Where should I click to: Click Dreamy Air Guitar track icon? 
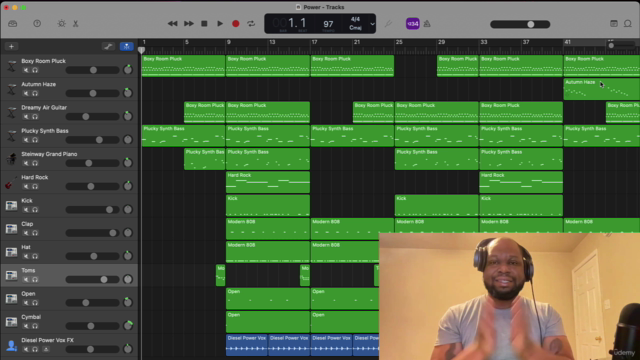pos(11,112)
